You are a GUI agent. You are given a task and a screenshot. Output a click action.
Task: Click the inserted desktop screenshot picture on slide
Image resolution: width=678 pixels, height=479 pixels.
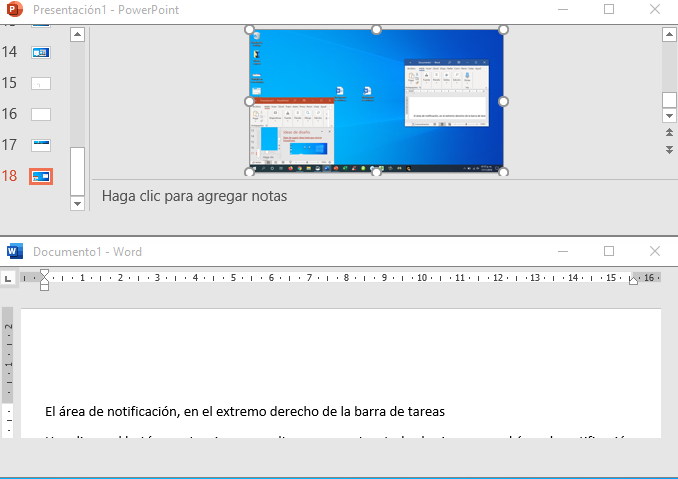[376, 100]
